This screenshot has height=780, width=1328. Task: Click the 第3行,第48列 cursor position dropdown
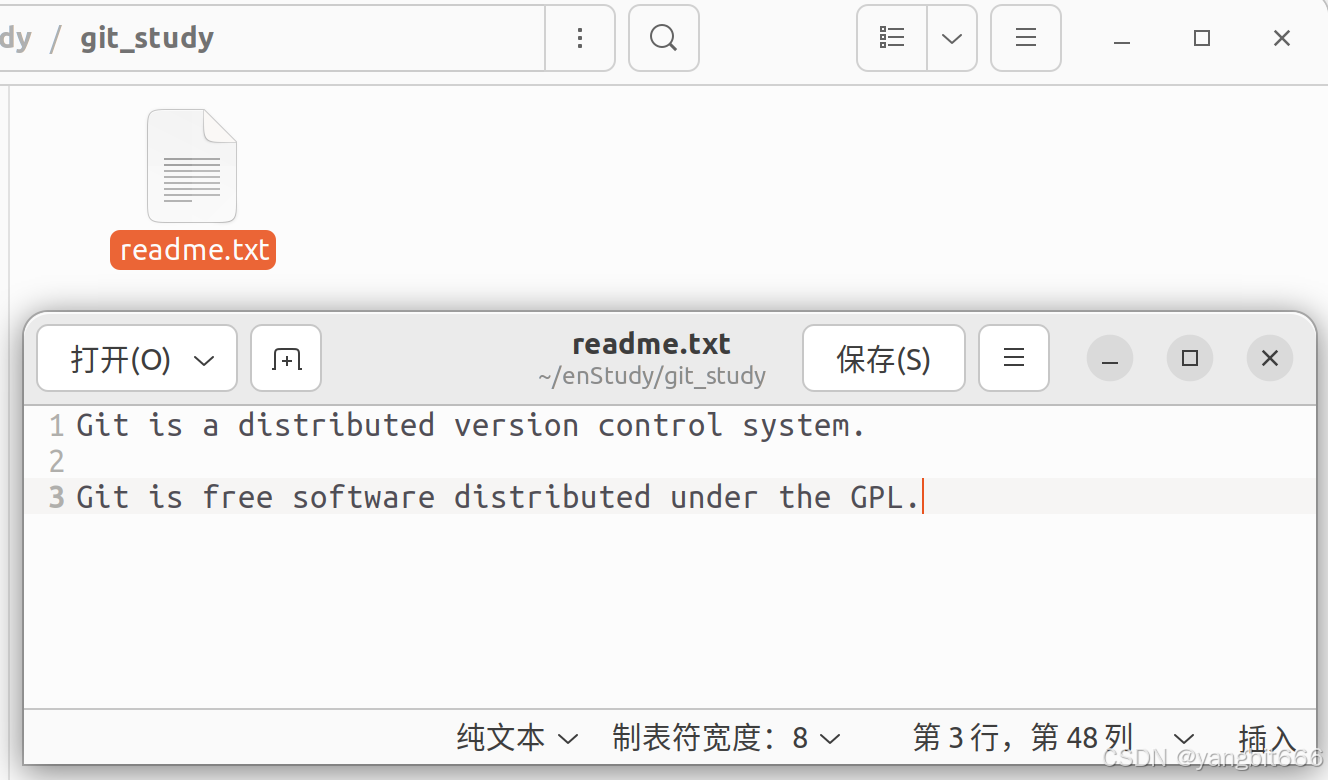[x=1053, y=739]
